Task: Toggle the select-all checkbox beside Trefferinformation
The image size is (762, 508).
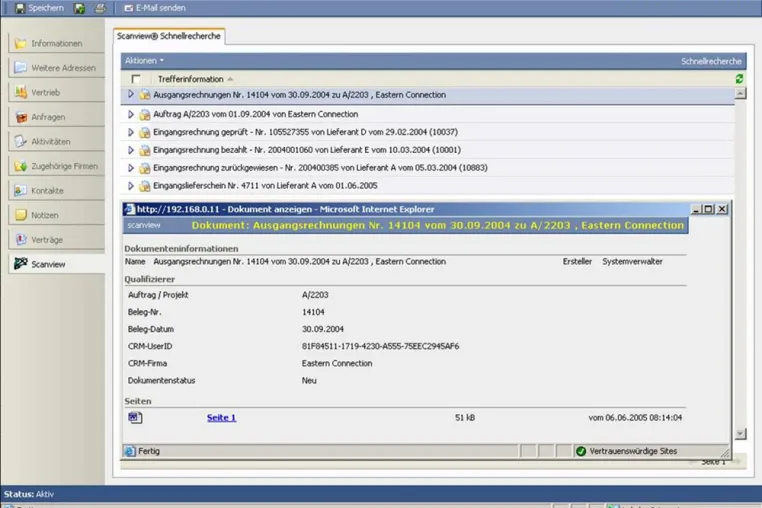Action: (136, 79)
